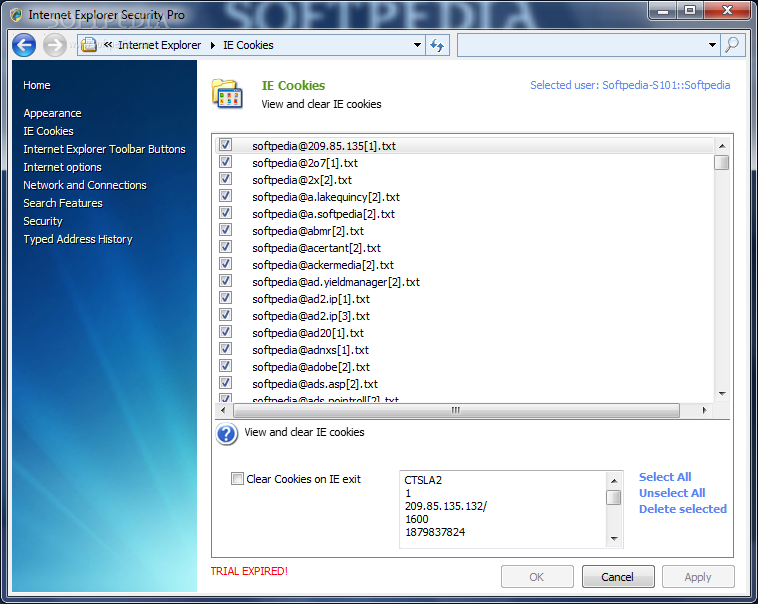Click the greyed Forward arrow button
Viewport: 758px width, 604px height.
tap(55, 45)
